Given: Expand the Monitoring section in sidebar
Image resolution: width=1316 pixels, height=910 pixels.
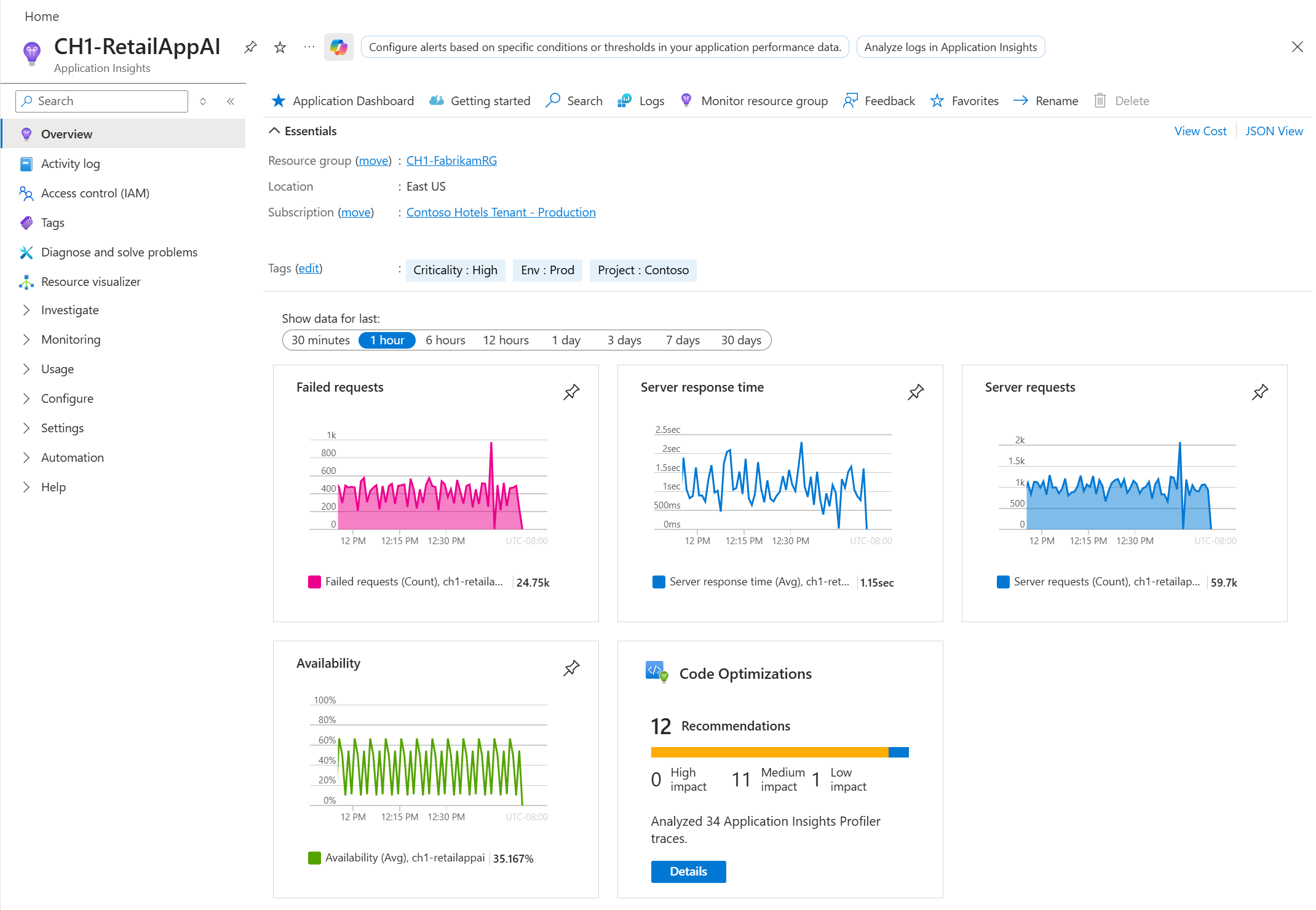Looking at the screenshot, I should click(70, 339).
